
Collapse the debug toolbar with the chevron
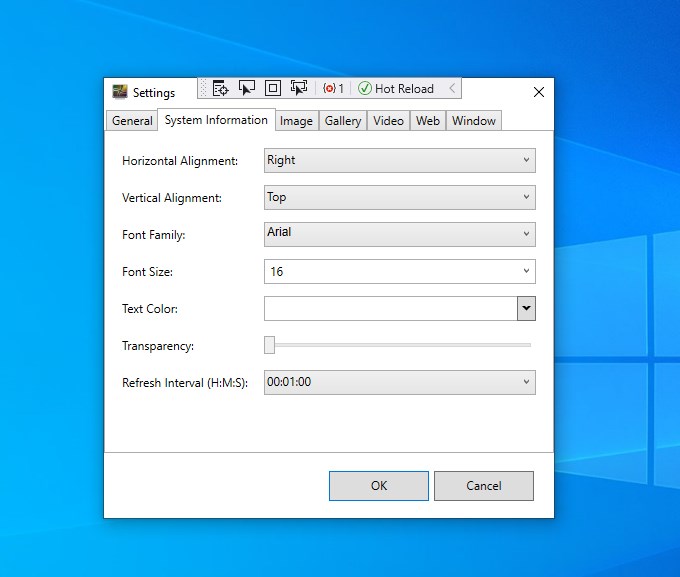[452, 89]
